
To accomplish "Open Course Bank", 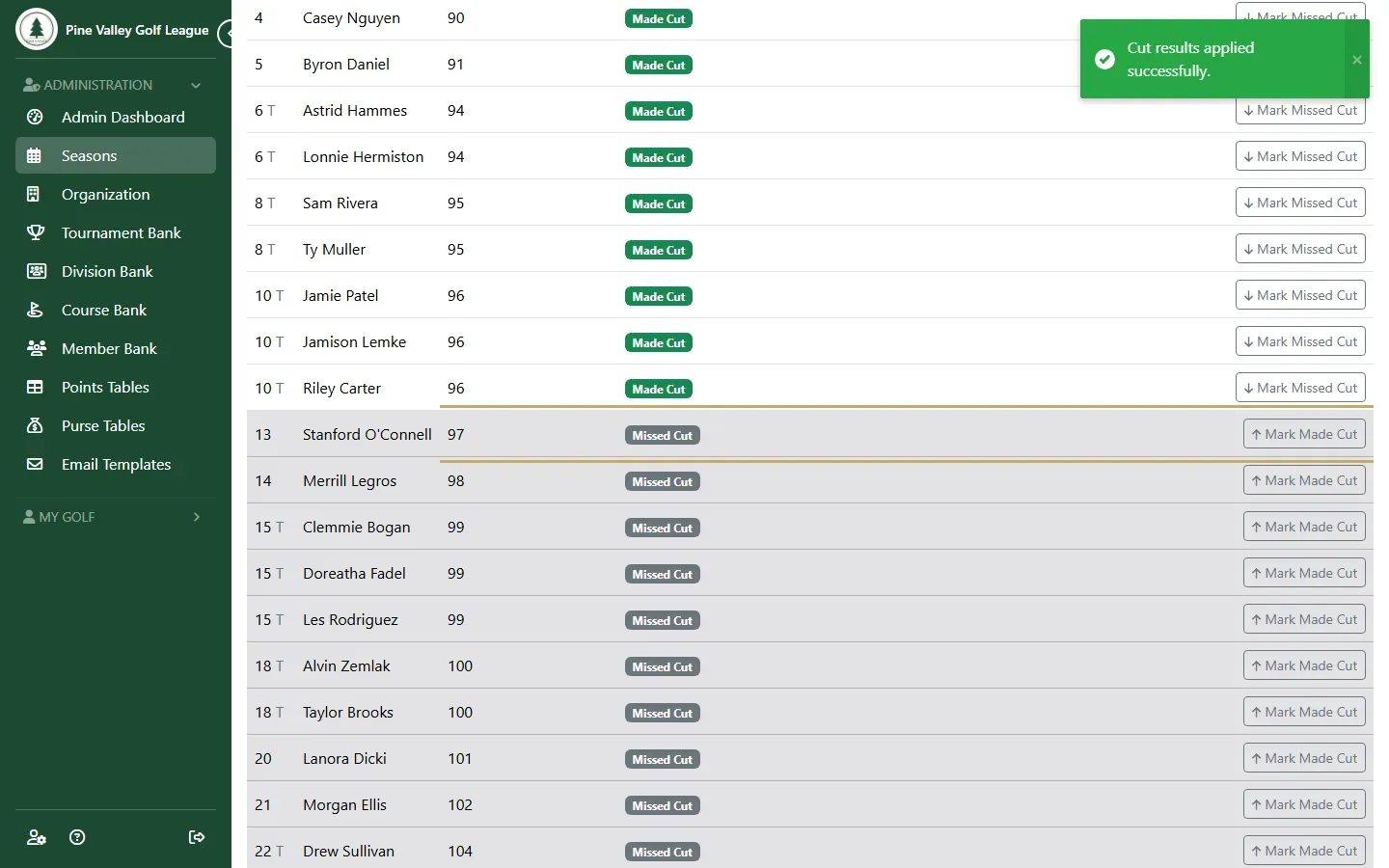I will coord(116,310).
